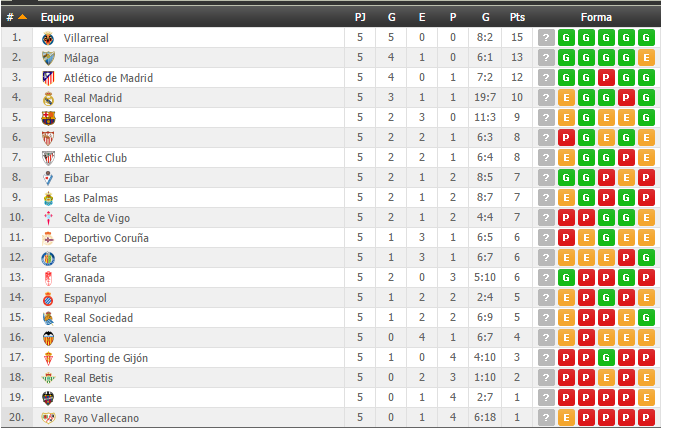Click the Atlético de Madrid crest icon
The image size is (675, 439).
point(48,78)
